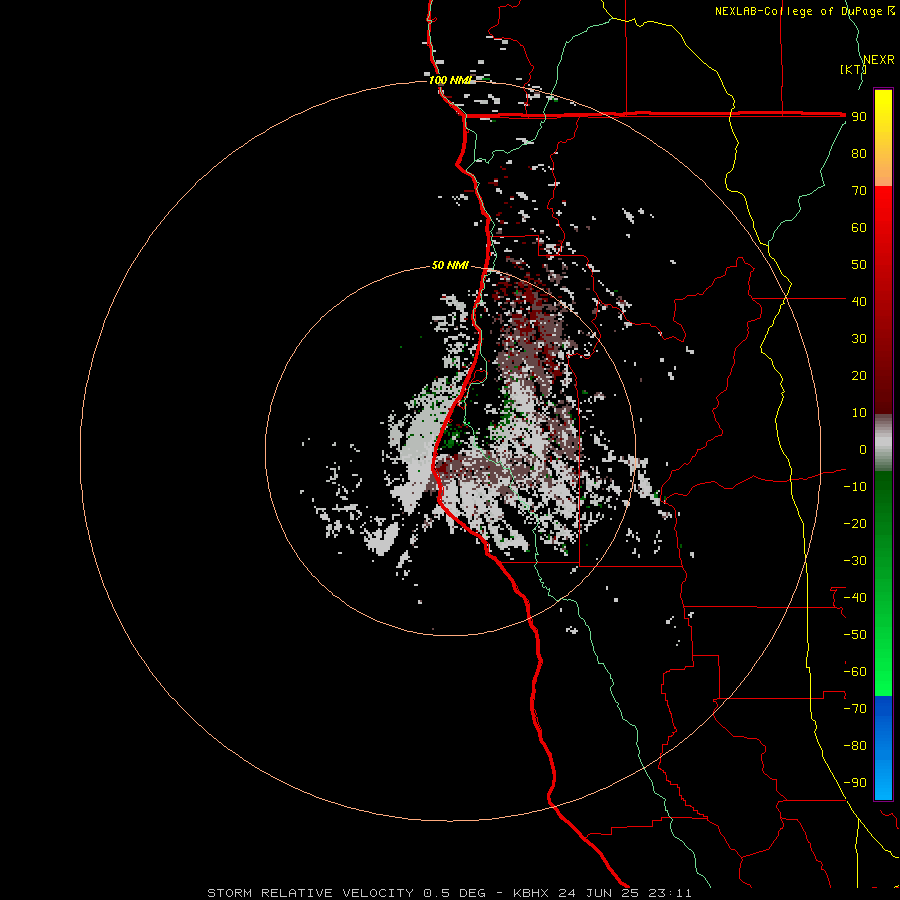
Task: Click the 'KBHX' radar site identifier
Action: [530, 893]
